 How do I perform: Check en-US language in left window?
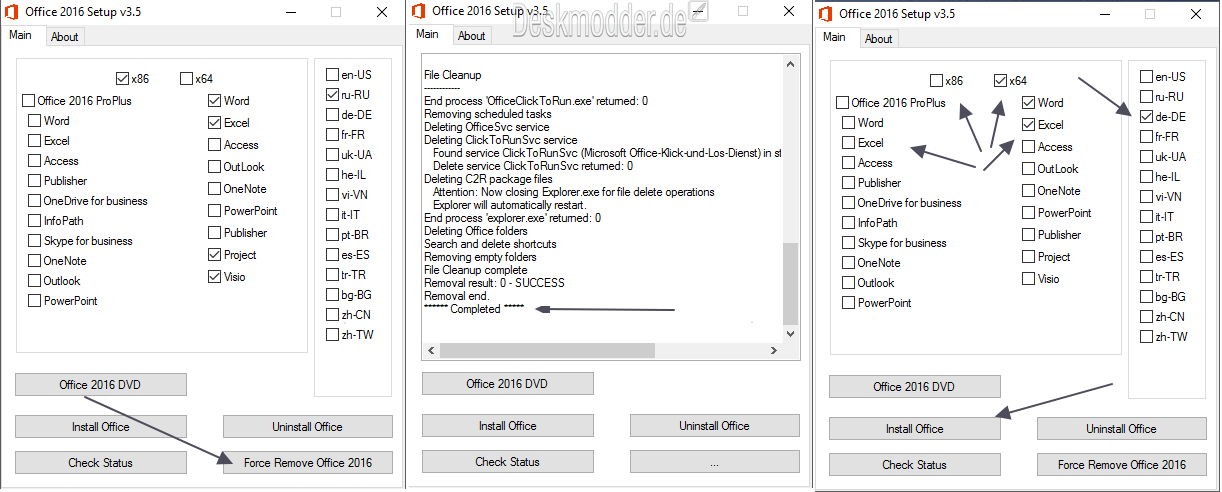click(x=332, y=75)
